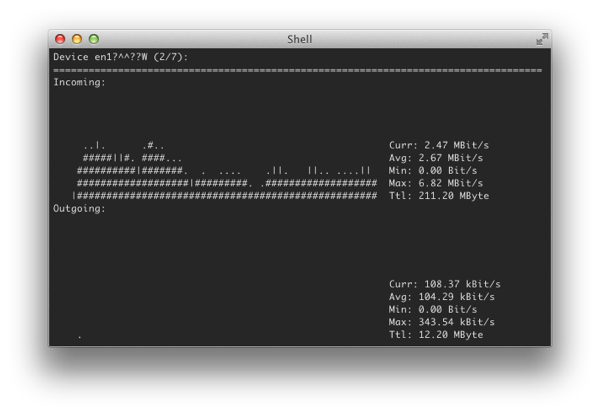This screenshot has width=600, height=414.
Task: Select outgoing 'Max: 343.54 kBit/s' value
Action: pyautogui.click(x=442, y=322)
